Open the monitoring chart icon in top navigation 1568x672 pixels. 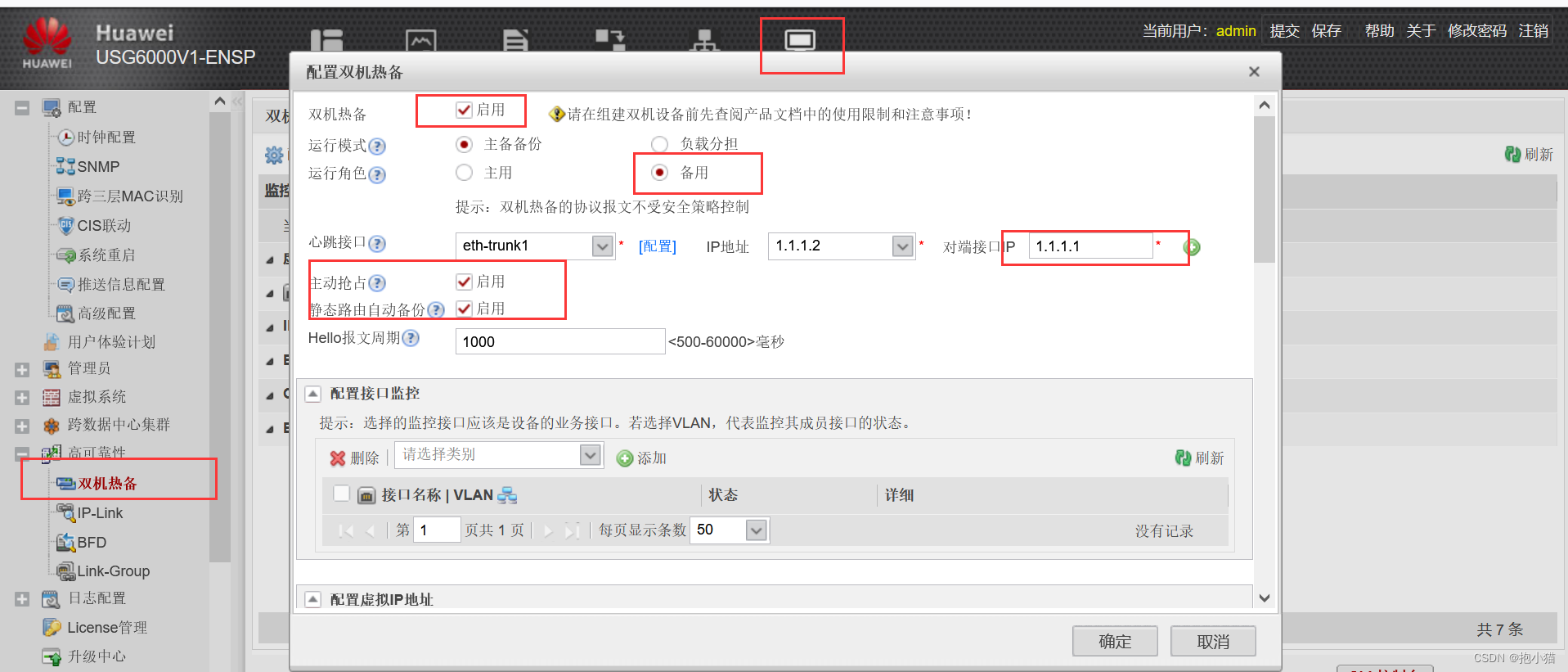(x=420, y=40)
